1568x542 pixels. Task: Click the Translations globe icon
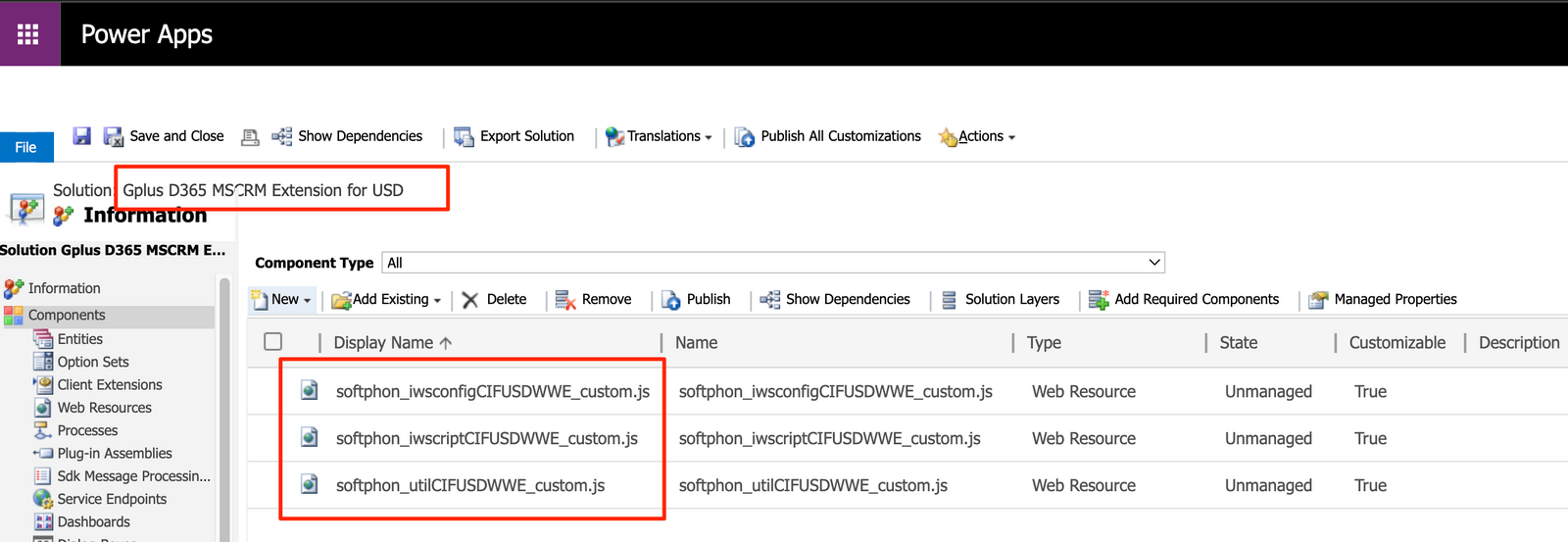[614, 137]
